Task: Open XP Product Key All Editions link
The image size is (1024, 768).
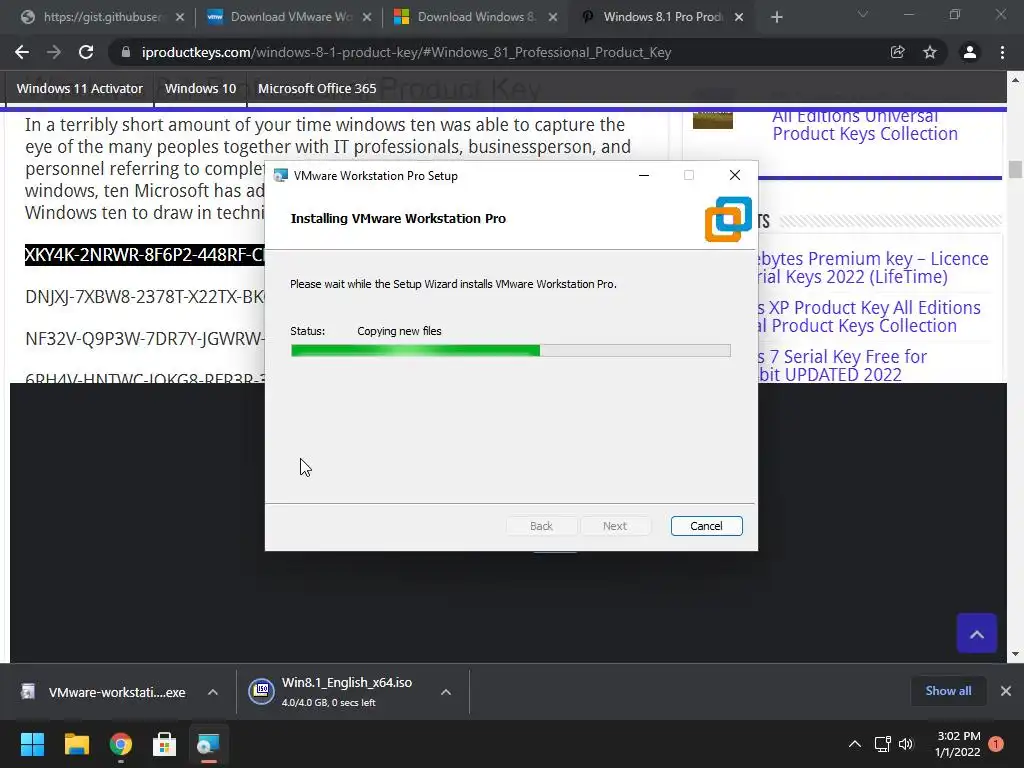Action: [x=869, y=317]
